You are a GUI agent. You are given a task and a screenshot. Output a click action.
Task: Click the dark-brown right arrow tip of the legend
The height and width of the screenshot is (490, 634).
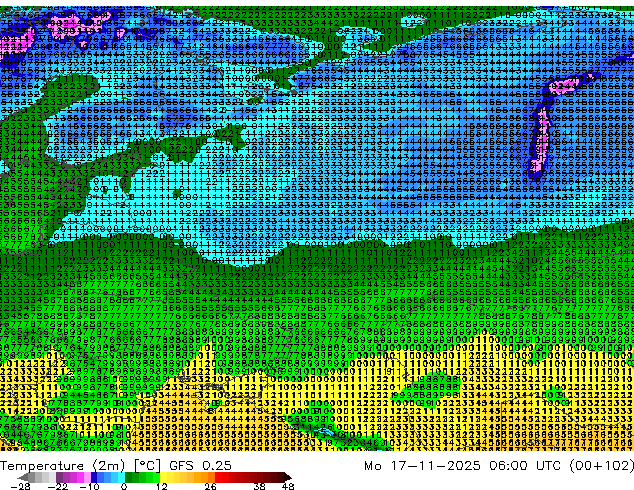coord(287,477)
